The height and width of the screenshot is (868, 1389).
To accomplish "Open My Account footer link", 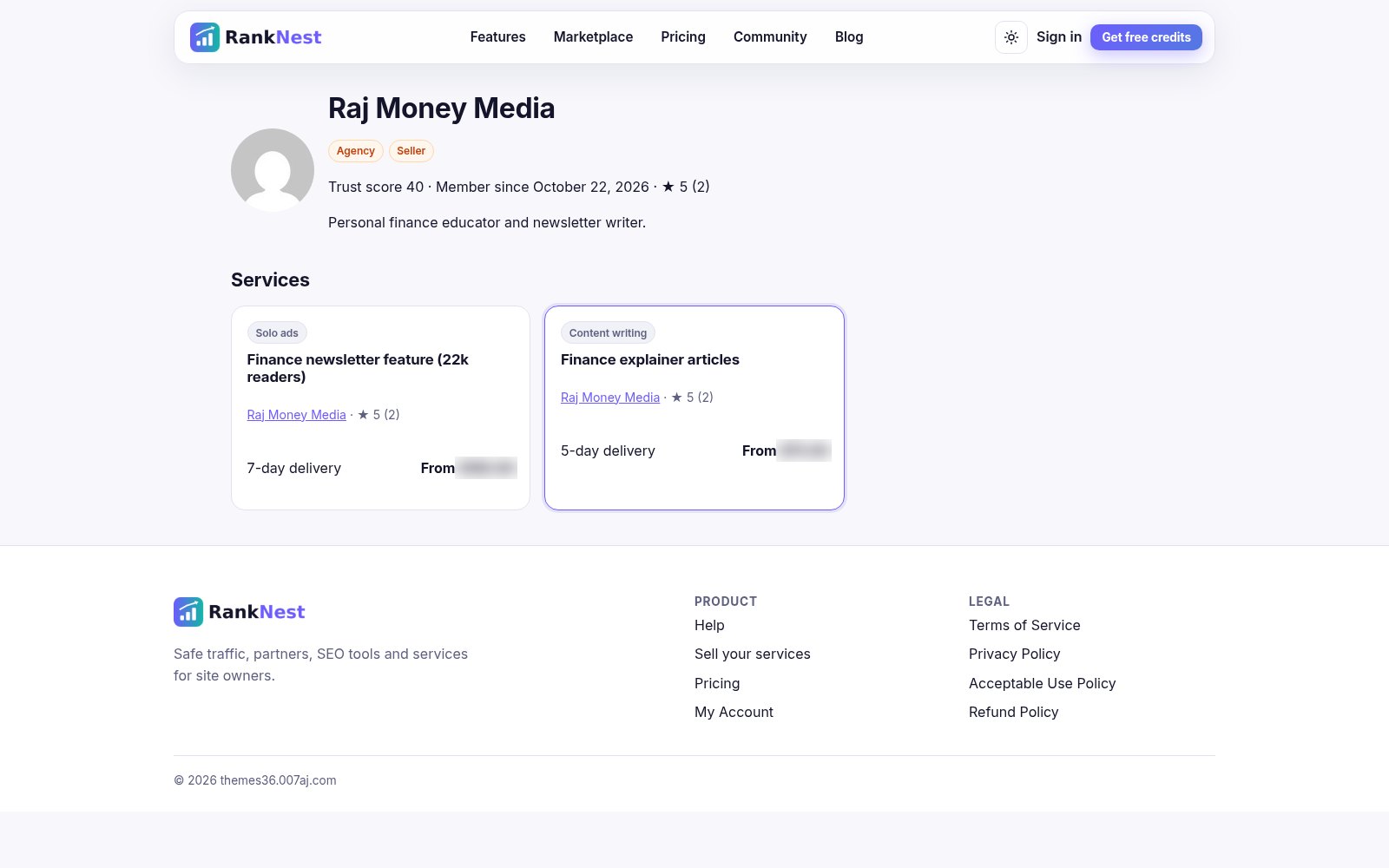I will (x=734, y=713).
